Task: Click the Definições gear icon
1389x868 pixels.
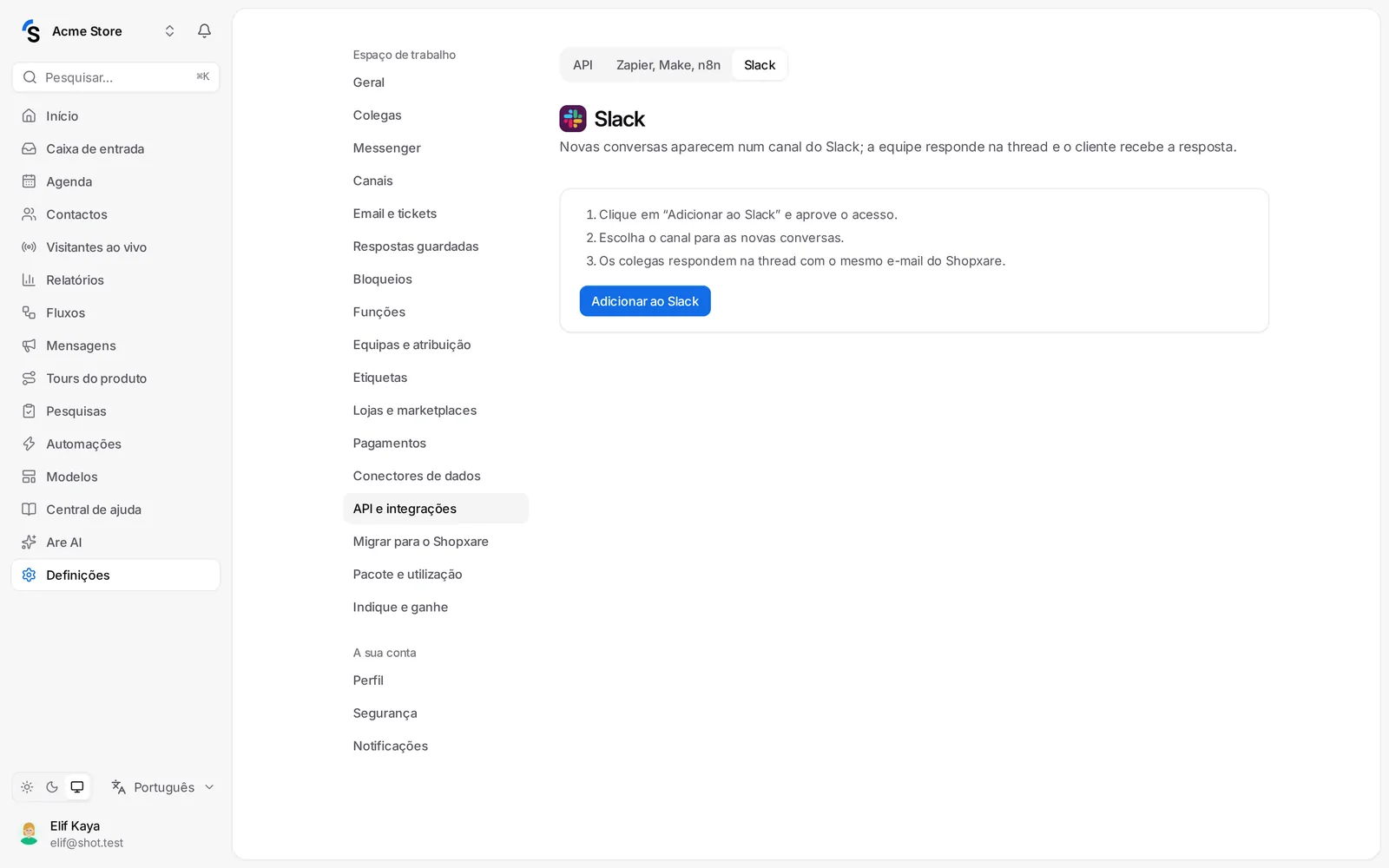Action: [x=29, y=575]
